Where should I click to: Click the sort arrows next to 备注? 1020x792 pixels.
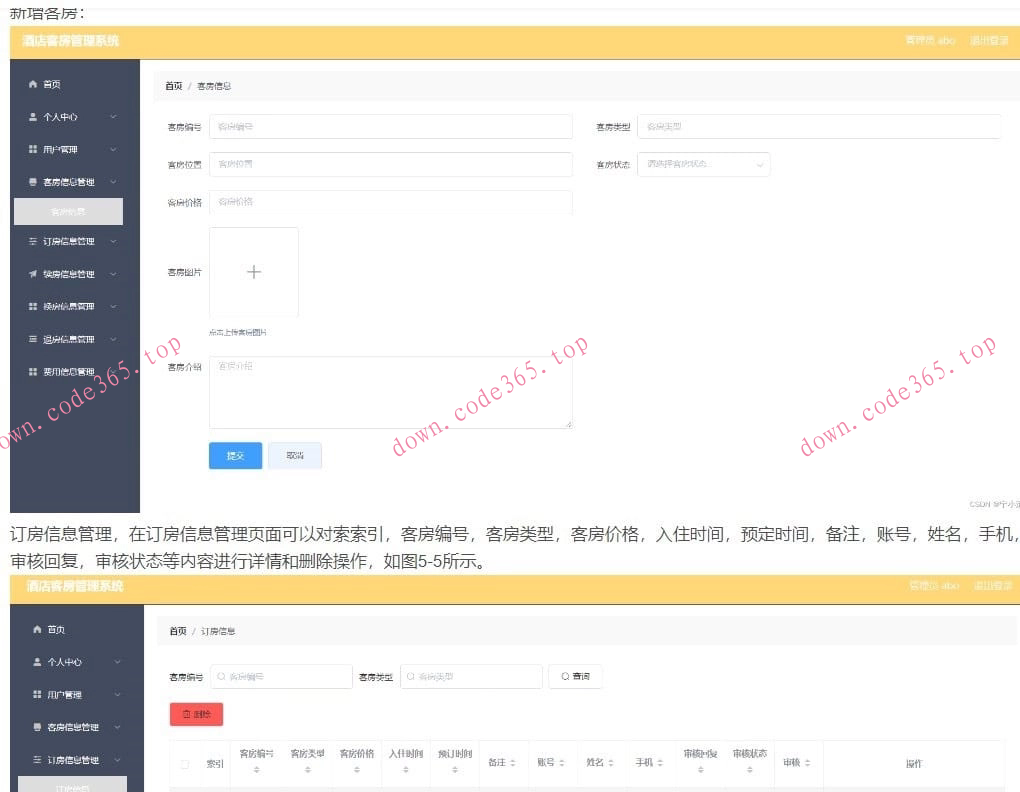pyautogui.click(x=513, y=763)
